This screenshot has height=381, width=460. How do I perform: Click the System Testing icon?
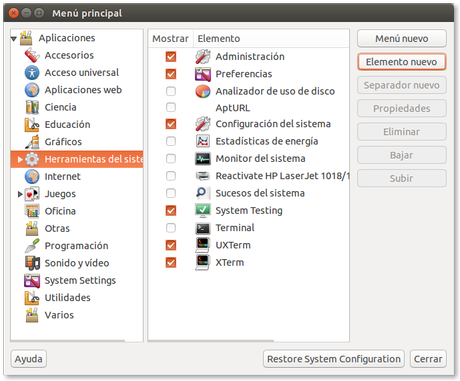coord(203,211)
